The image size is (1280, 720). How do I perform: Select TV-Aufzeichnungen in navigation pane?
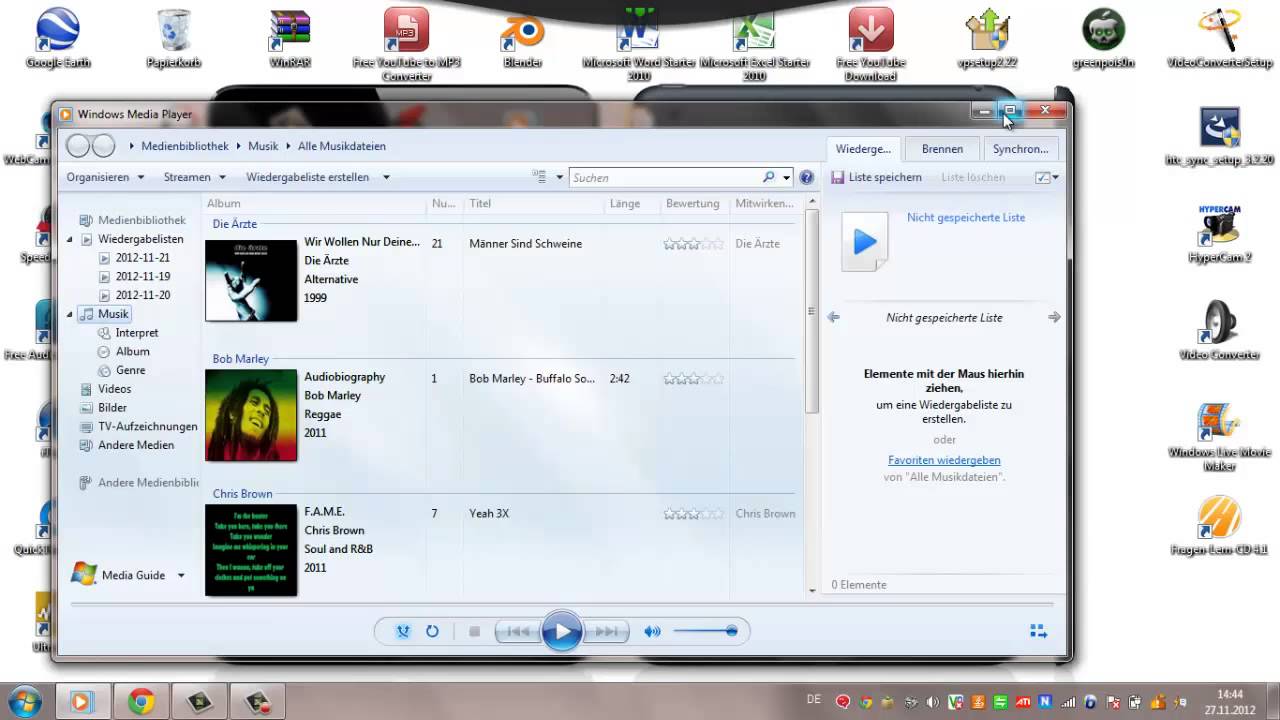(x=147, y=426)
